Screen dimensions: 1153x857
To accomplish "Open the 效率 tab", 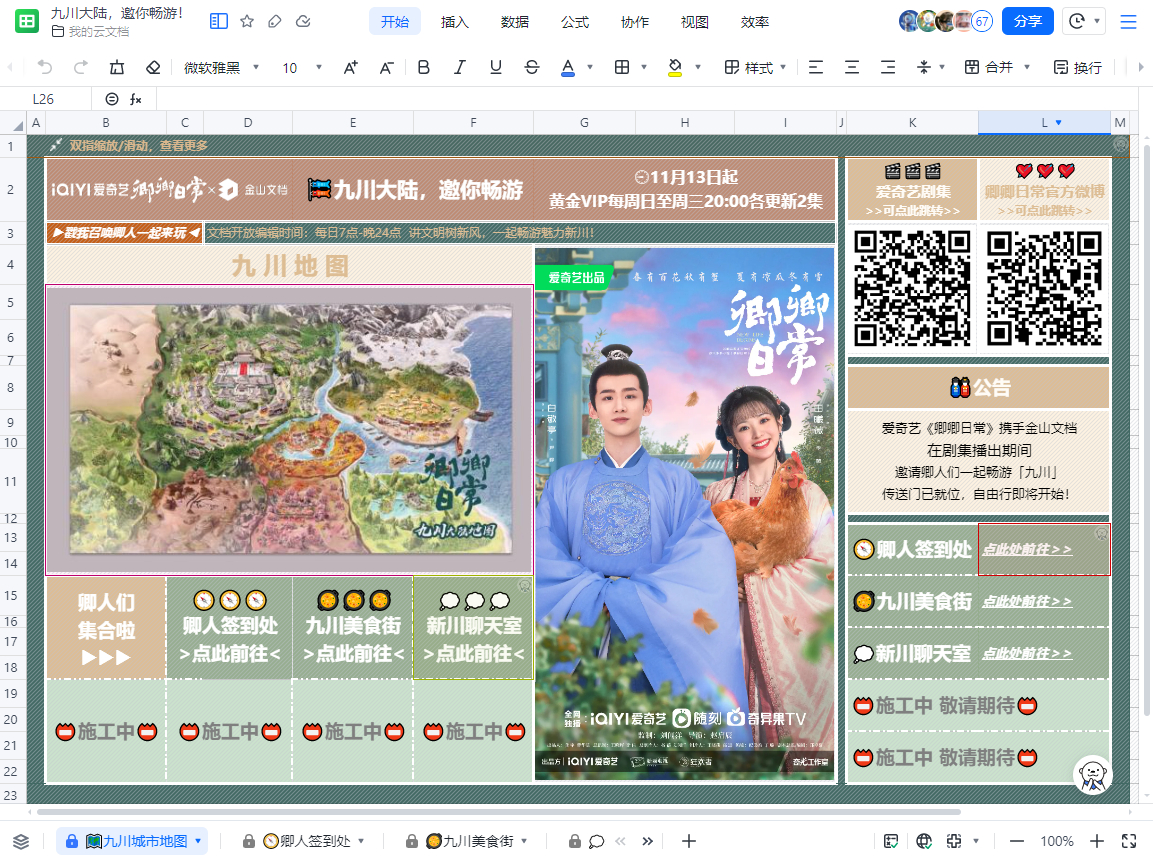I will [x=755, y=22].
